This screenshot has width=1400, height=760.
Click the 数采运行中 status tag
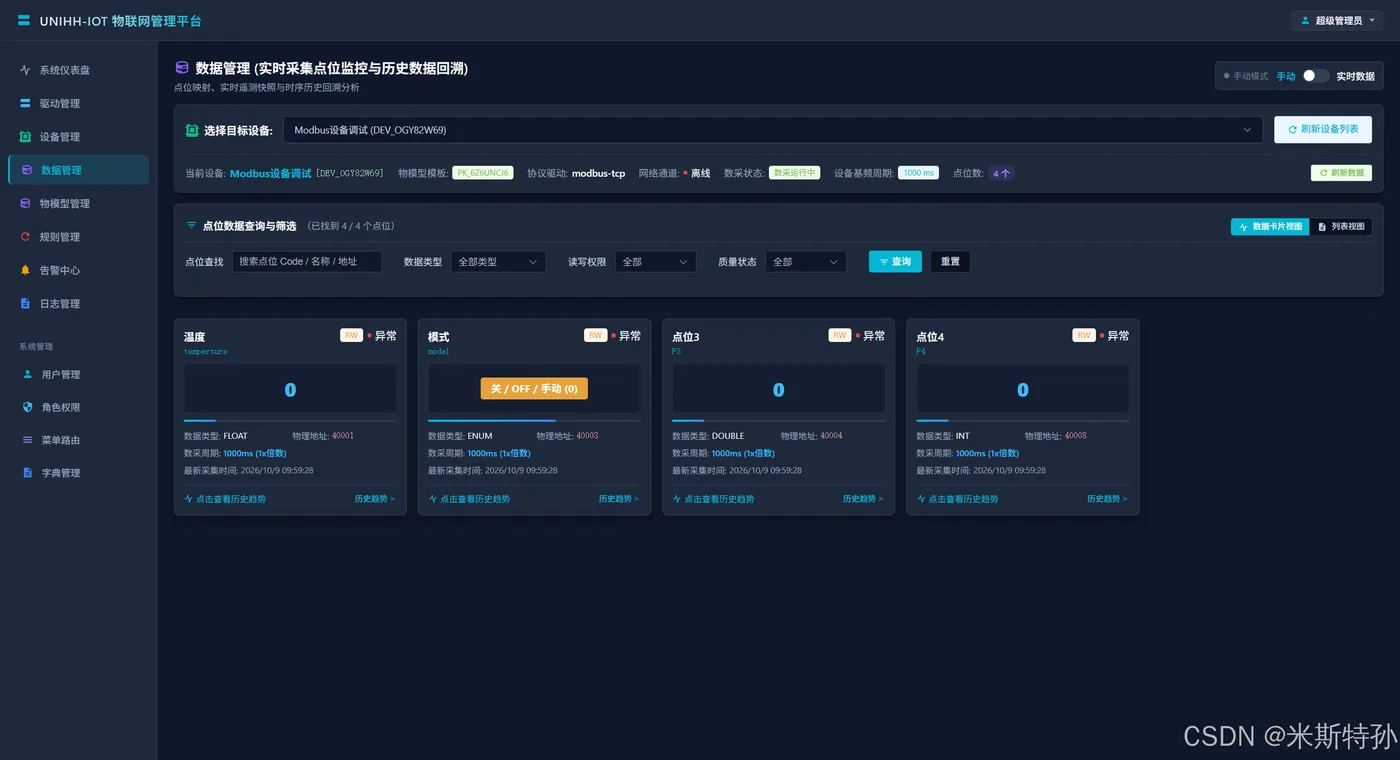pos(795,173)
